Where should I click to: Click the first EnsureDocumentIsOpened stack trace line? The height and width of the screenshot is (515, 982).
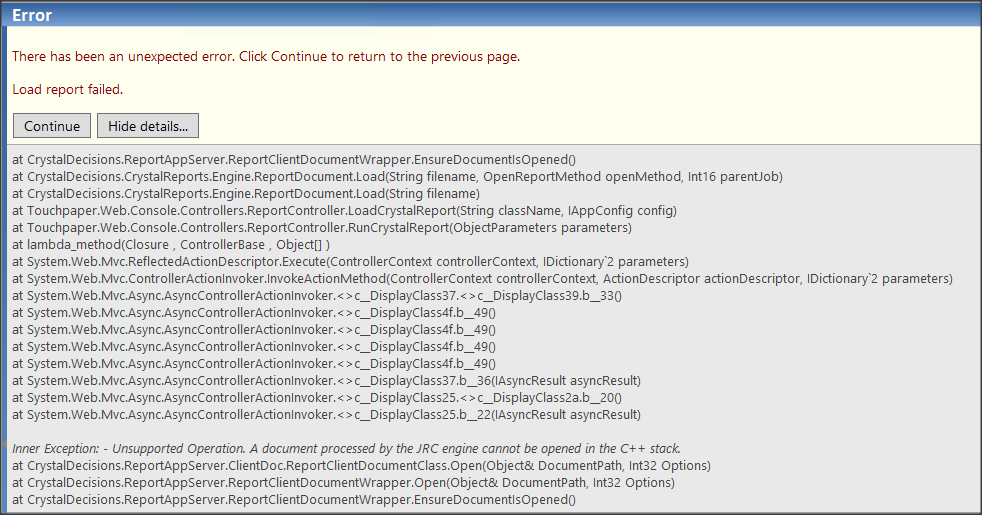(x=294, y=159)
